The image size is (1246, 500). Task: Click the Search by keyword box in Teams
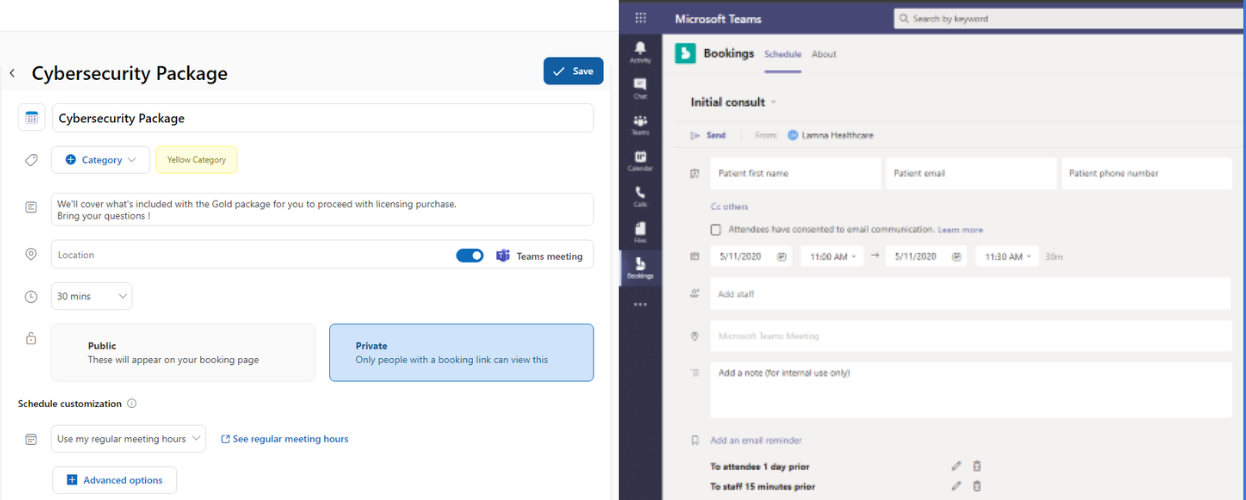pos(1068,18)
